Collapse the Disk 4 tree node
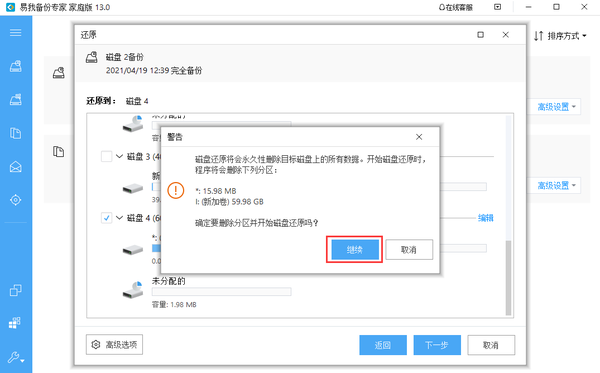The height and width of the screenshot is (373, 600). pos(119,218)
